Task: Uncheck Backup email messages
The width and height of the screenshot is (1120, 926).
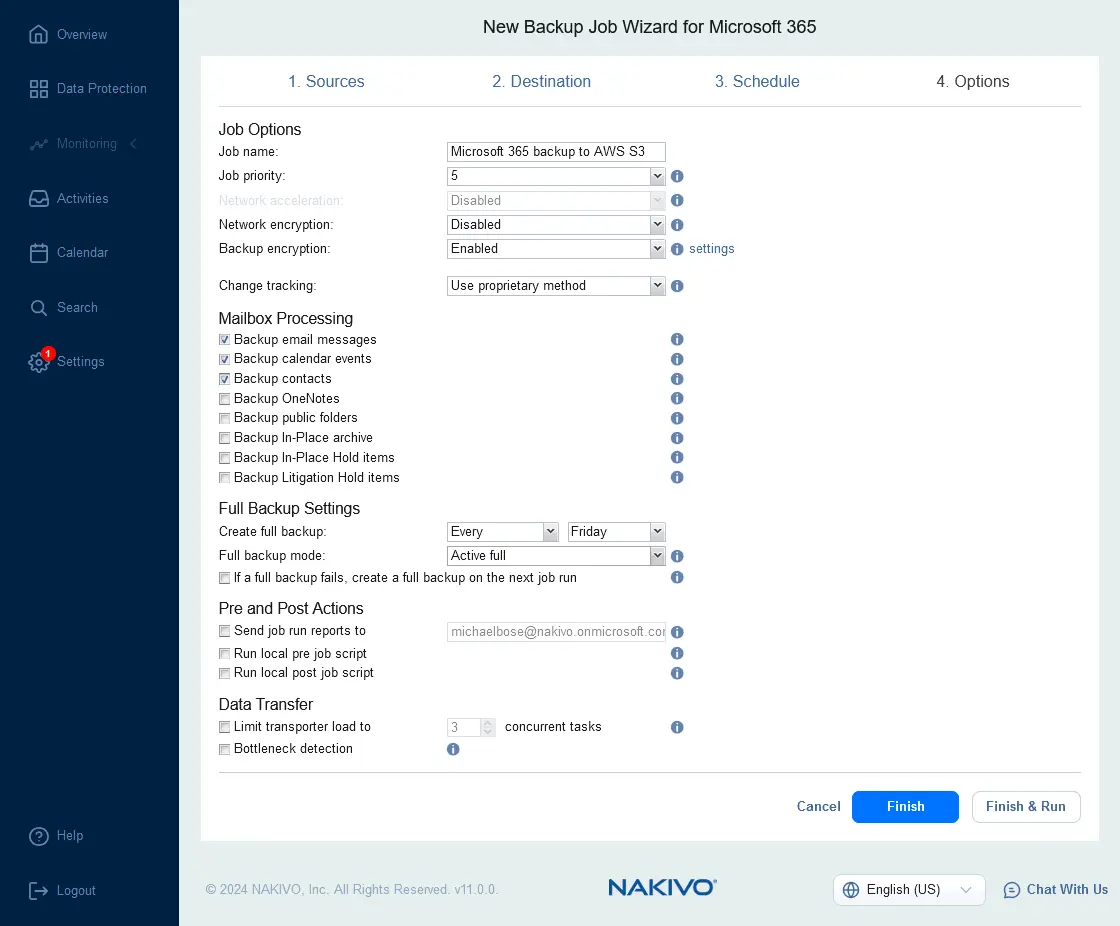Action: point(224,339)
